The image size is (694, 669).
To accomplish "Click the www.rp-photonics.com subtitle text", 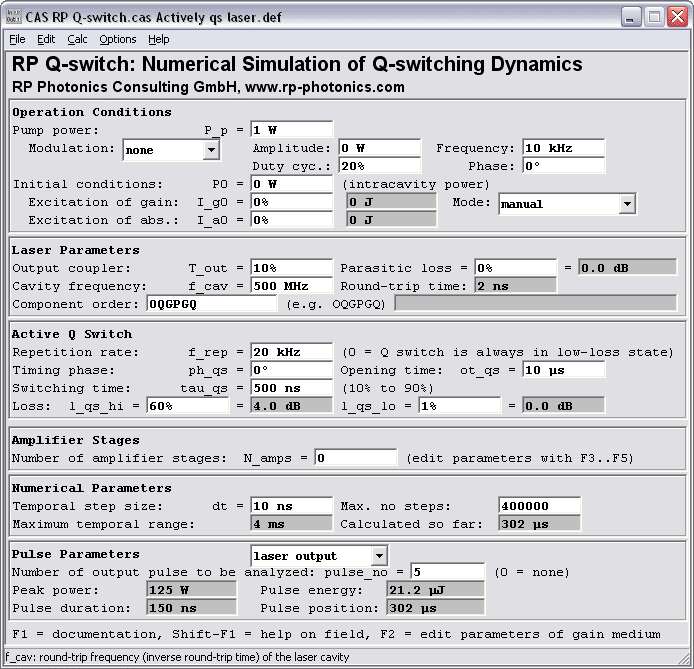I will pyautogui.click(x=325, y=87).
